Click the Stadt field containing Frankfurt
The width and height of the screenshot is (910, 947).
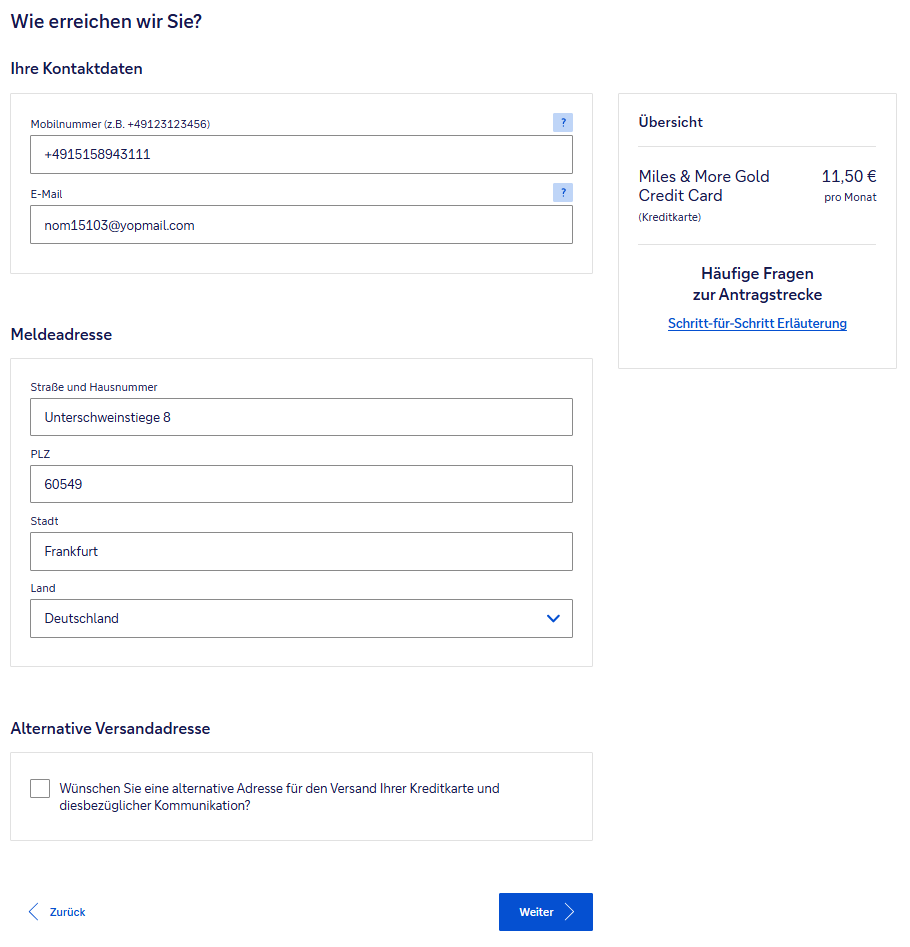(x=300, y=551)
